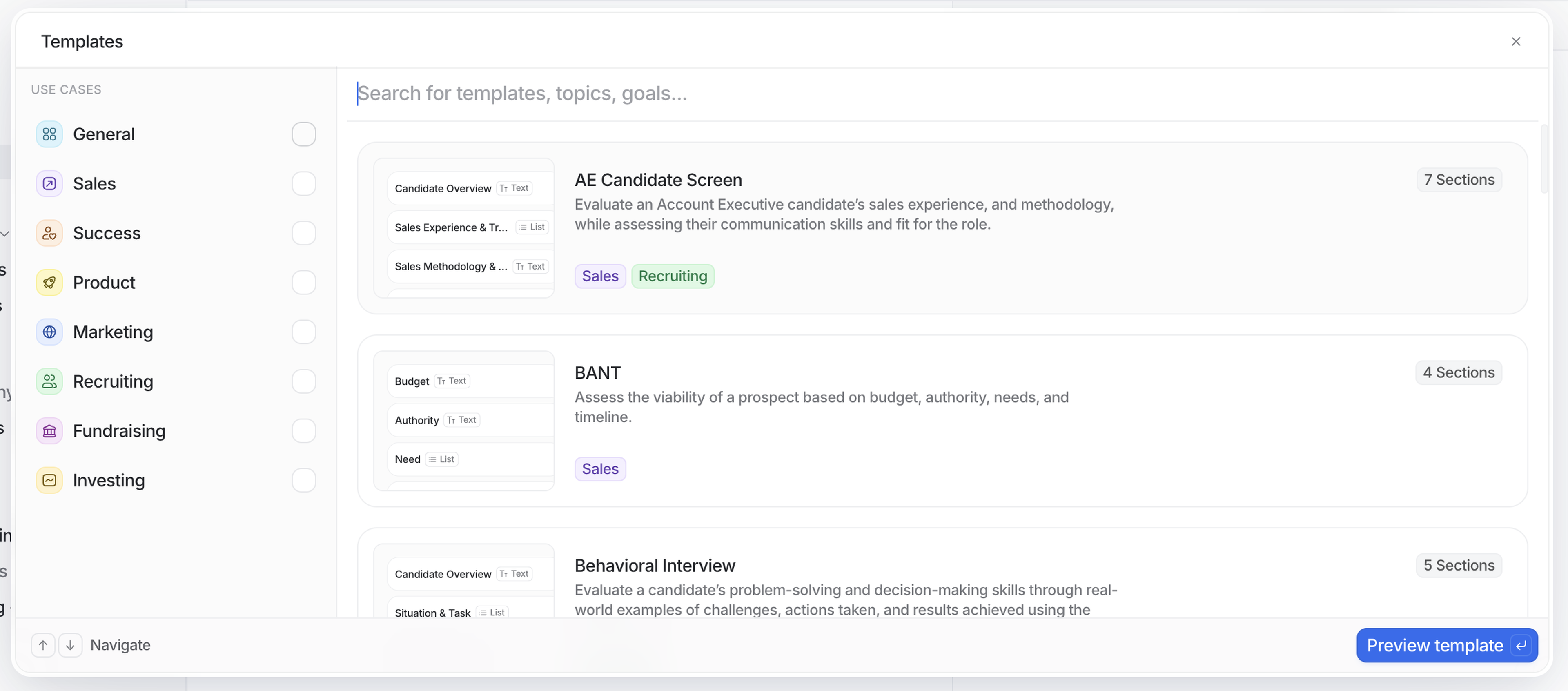Image resolution: width=1568 pixels, height=691 pixels.
Task: Click the Marketing globe icon
Action: coord(49,332)
